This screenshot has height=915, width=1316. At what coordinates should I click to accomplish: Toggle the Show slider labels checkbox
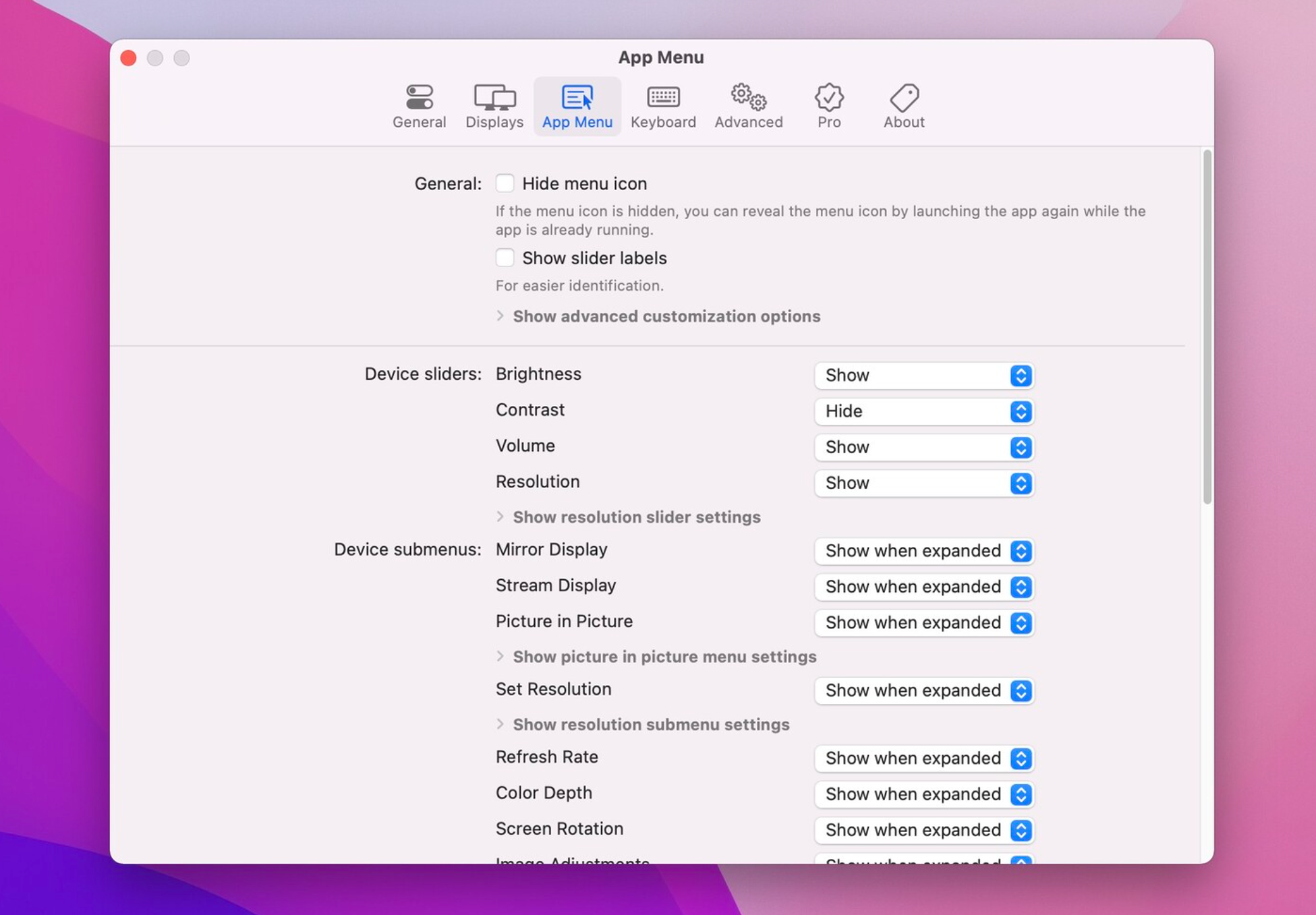pyautogui.click(x=505, y=258)
